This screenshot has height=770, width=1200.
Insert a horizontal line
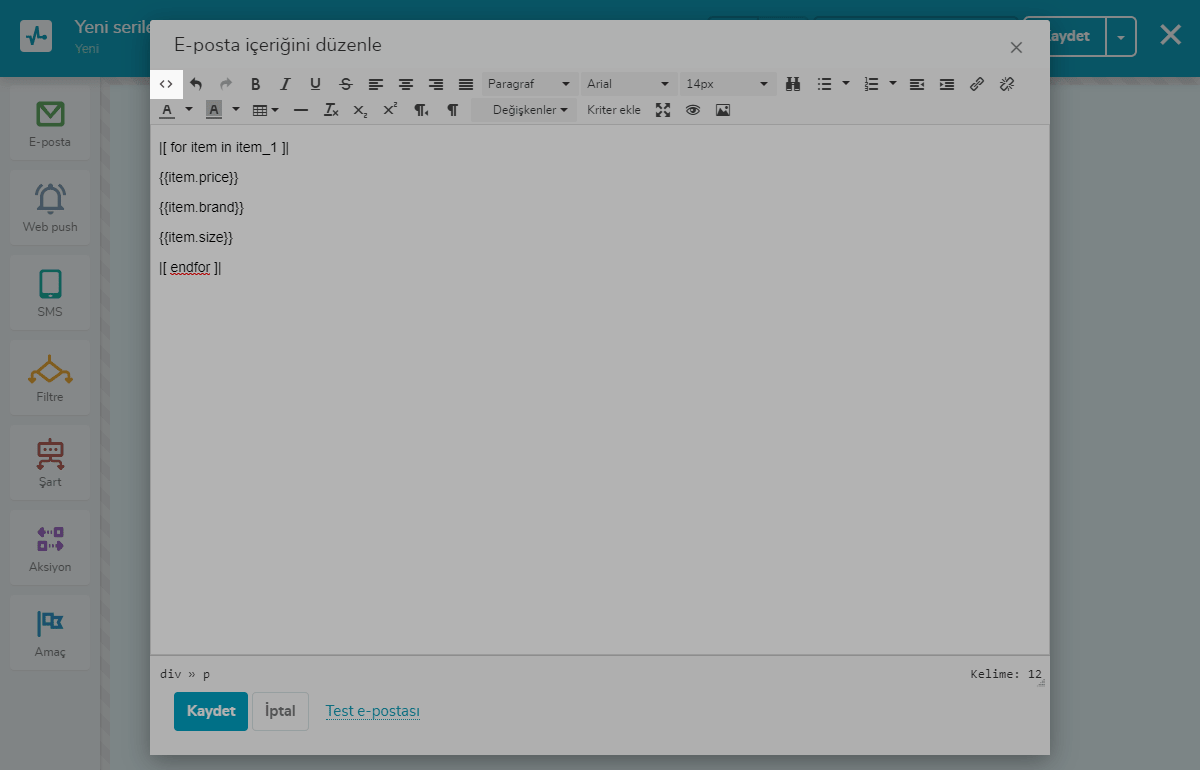tap(301, 110)
